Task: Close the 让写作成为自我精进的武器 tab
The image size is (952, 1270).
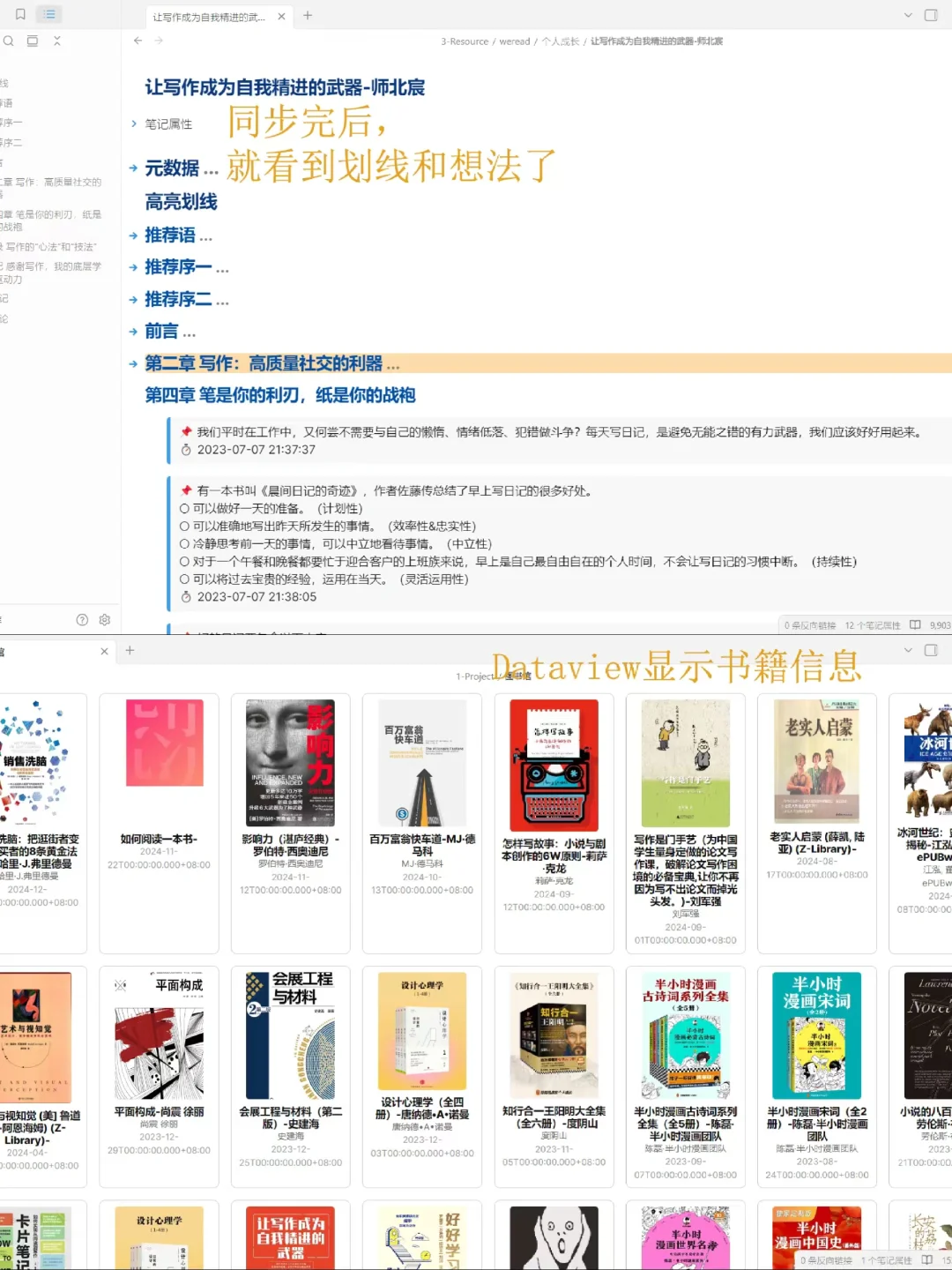Action: [281, 16]
